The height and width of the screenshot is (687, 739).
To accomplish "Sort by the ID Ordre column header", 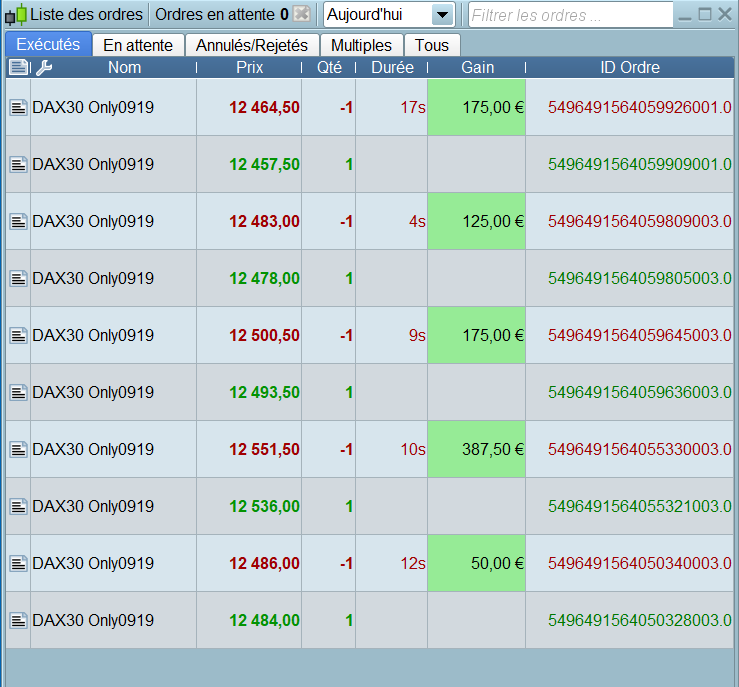I will [630, 68].
